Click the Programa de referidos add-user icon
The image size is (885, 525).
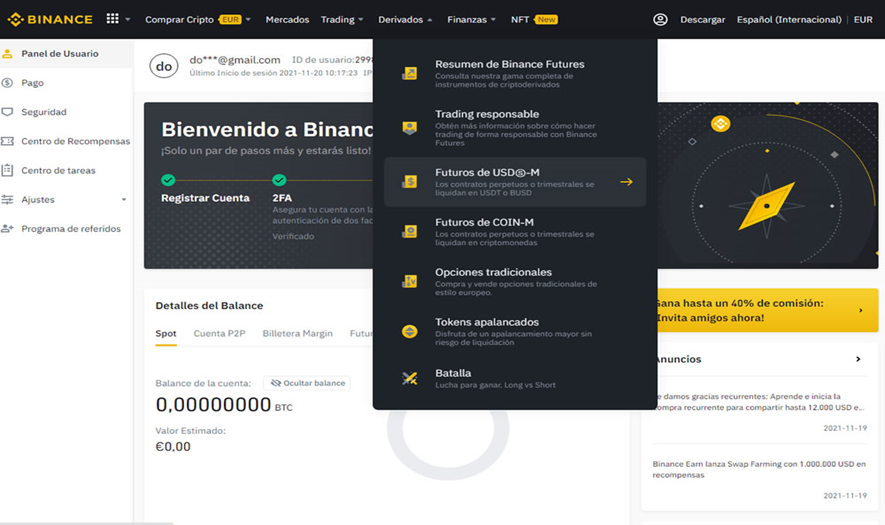[7, 229]
